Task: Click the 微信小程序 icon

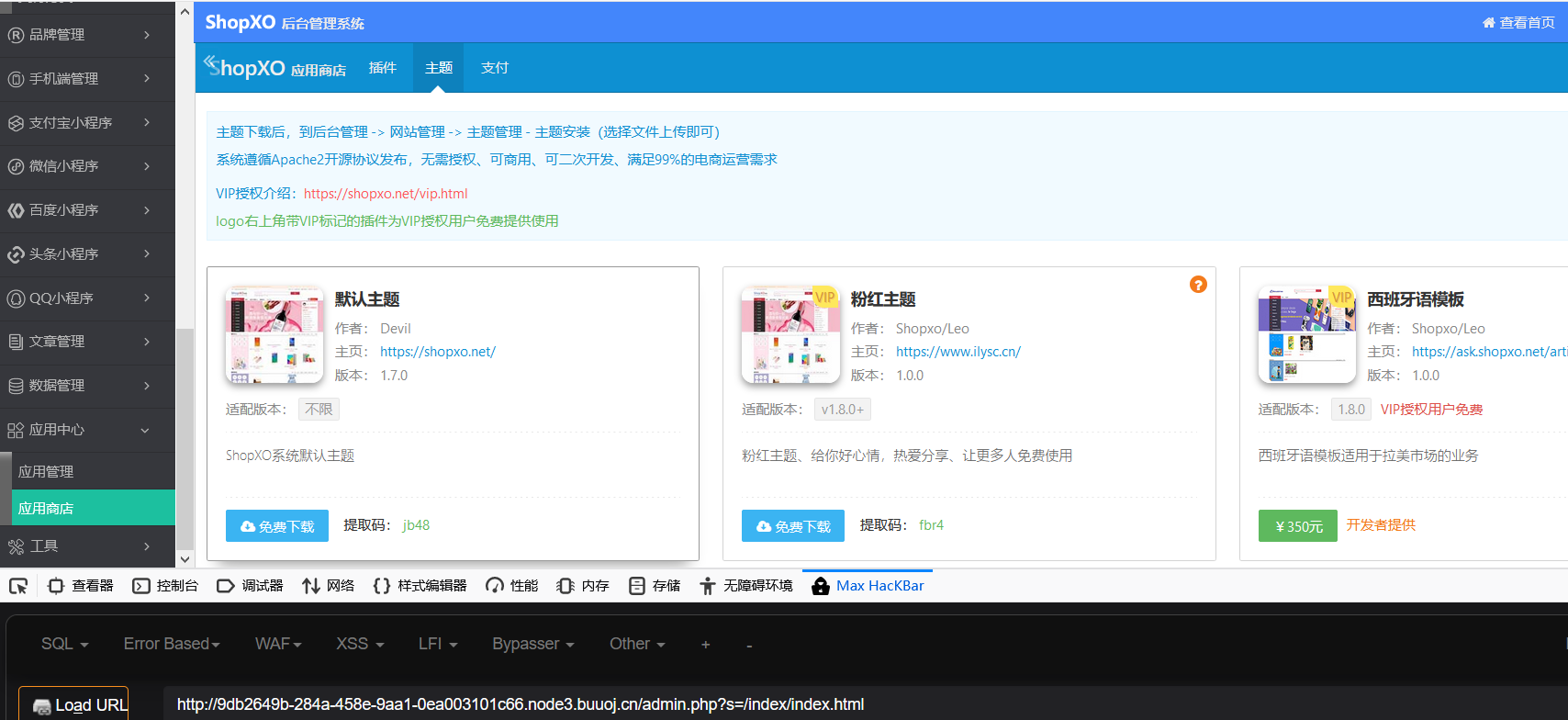Action: [16, 166]
